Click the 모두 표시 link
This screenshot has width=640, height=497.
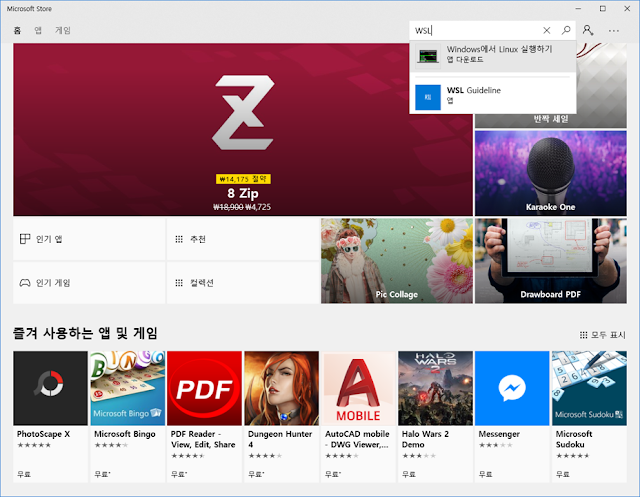(x=603, y=335)
